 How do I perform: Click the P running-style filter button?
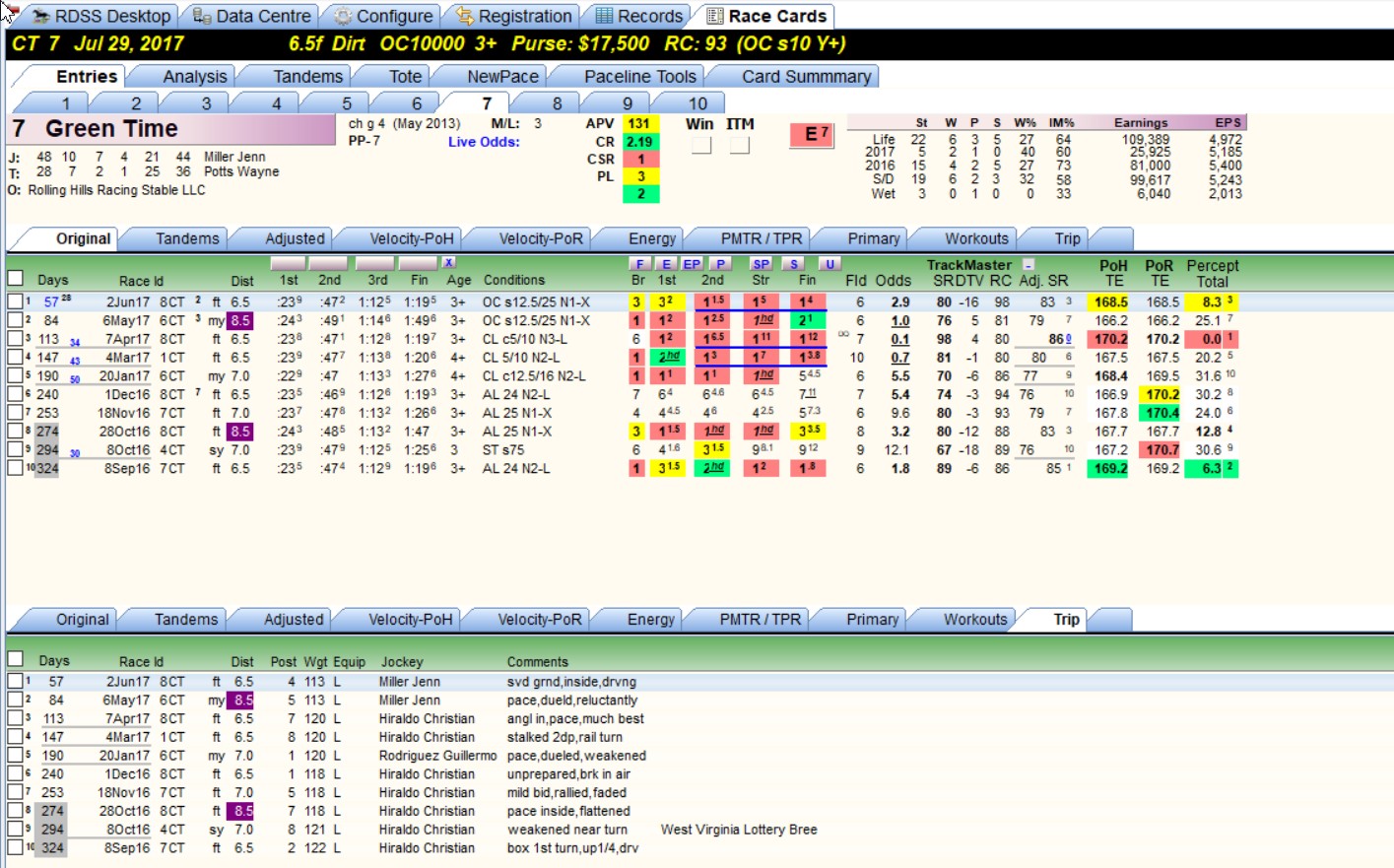(x=721, y=263)
